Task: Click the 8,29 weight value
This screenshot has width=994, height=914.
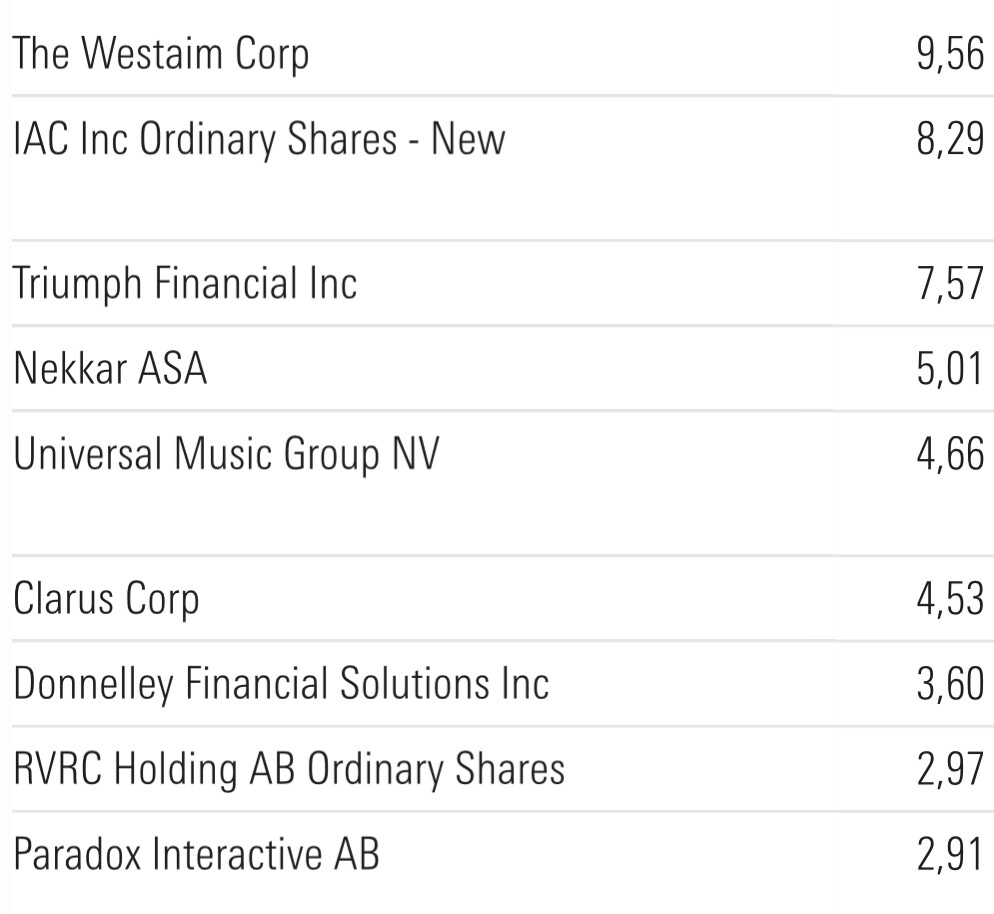Action: [x=950, y=139]
